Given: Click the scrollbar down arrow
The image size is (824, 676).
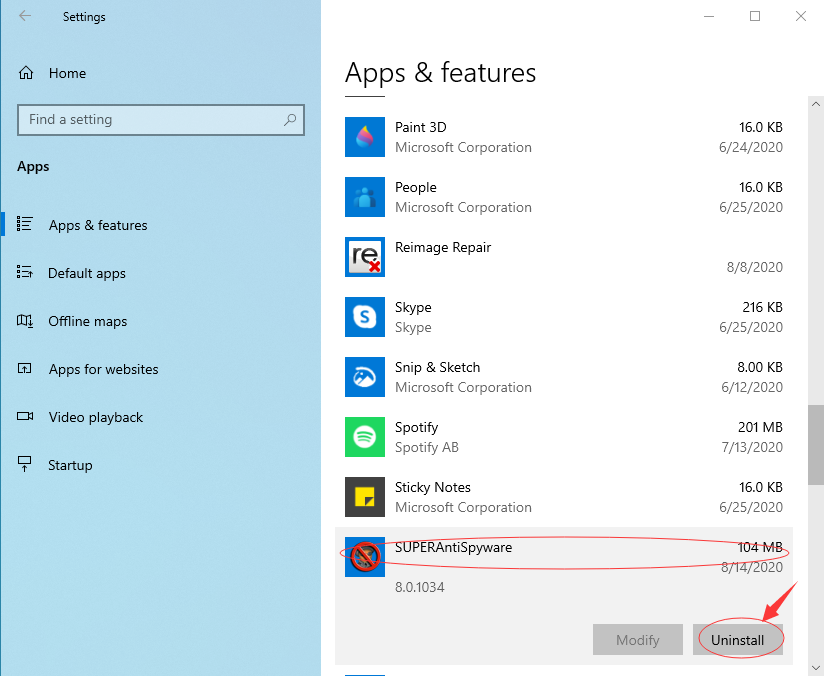Looking at the screenshot, I should [816, 668].
